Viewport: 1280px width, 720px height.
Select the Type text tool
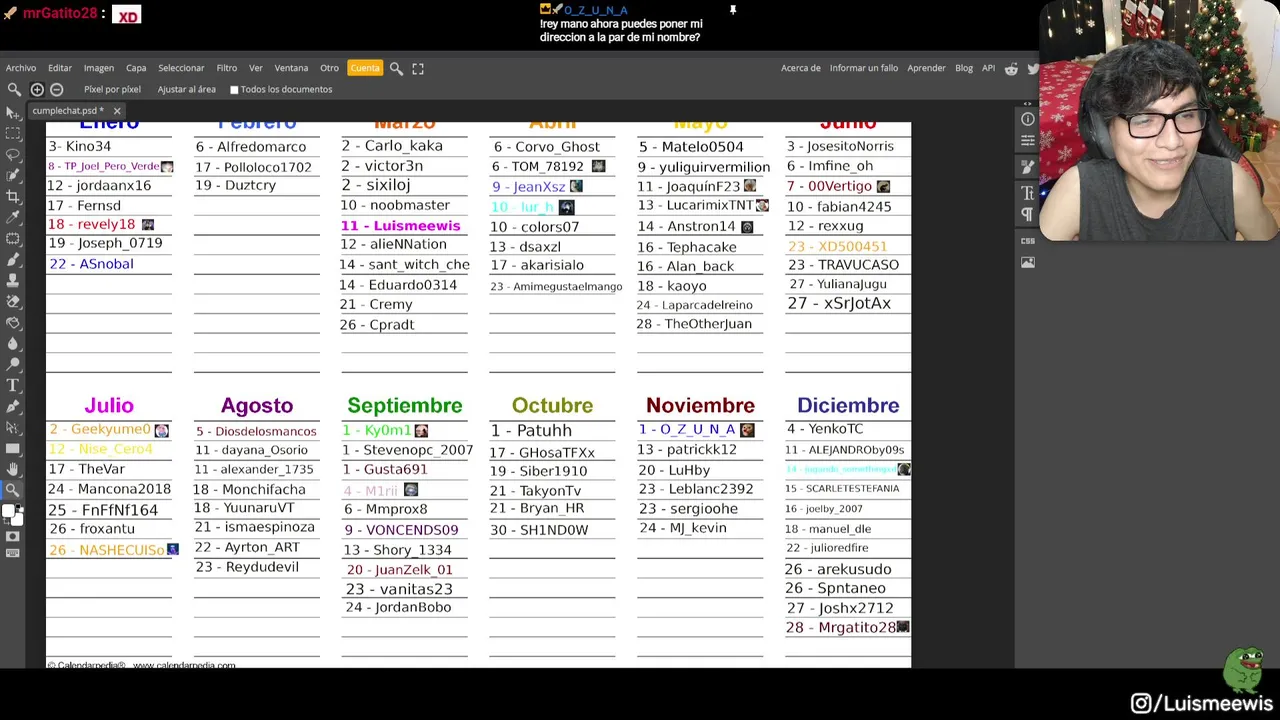[13, 386]
